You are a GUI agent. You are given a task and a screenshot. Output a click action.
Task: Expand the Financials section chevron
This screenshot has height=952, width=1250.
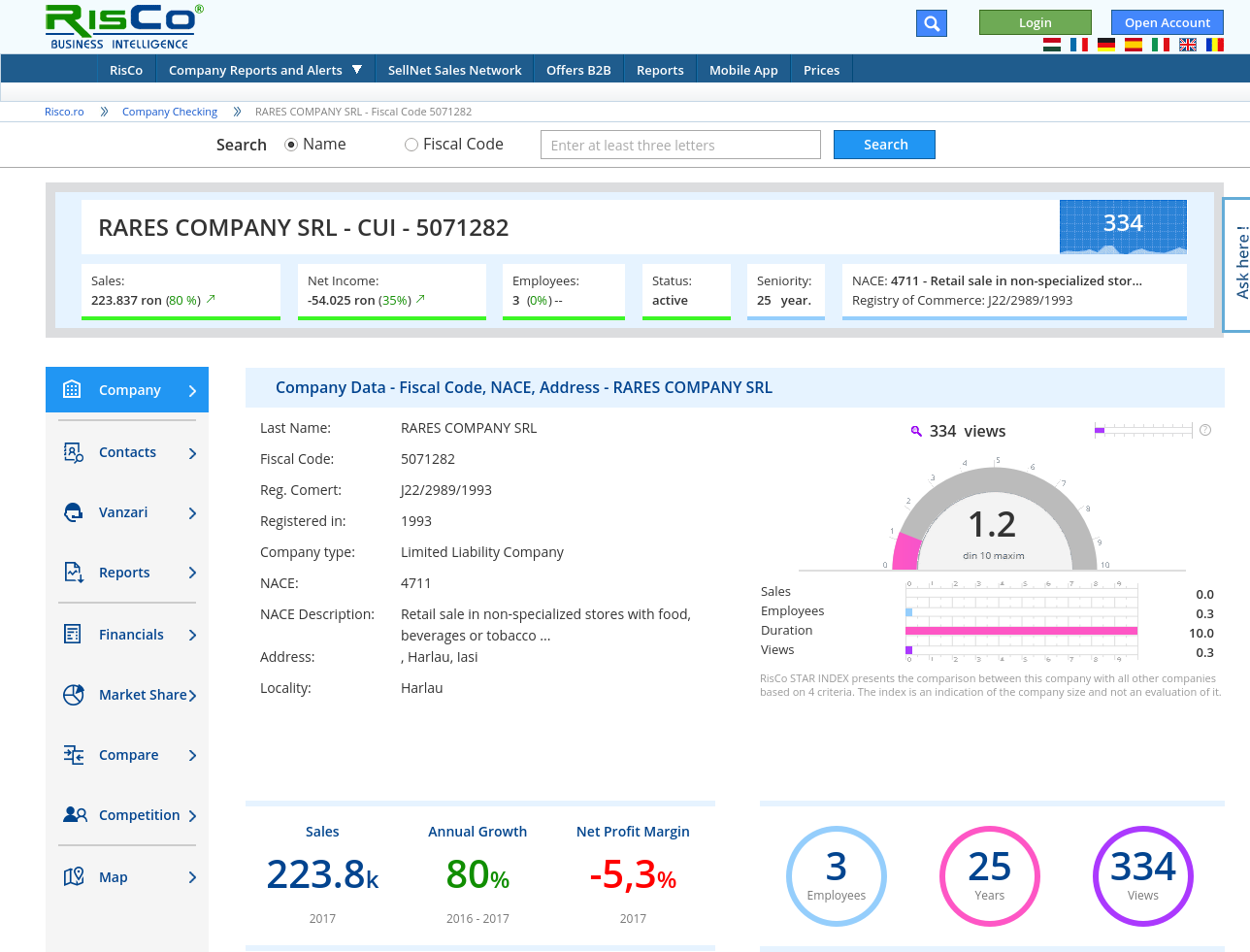[x=192, y=636]
